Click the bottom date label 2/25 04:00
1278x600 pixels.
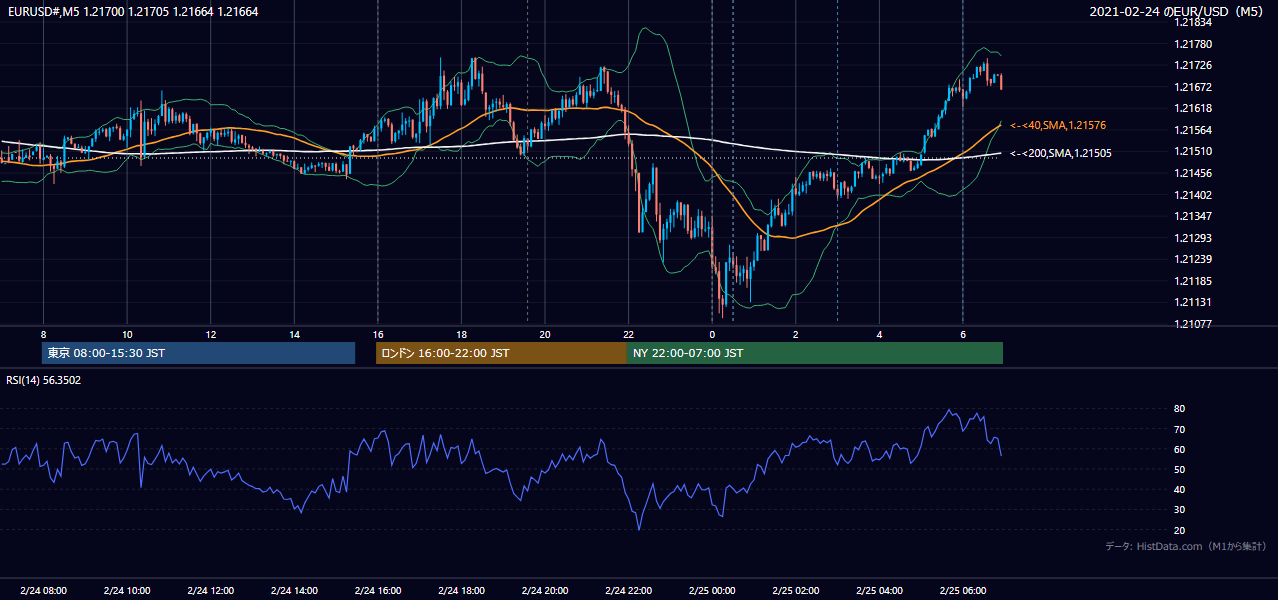tap(879, 591)
